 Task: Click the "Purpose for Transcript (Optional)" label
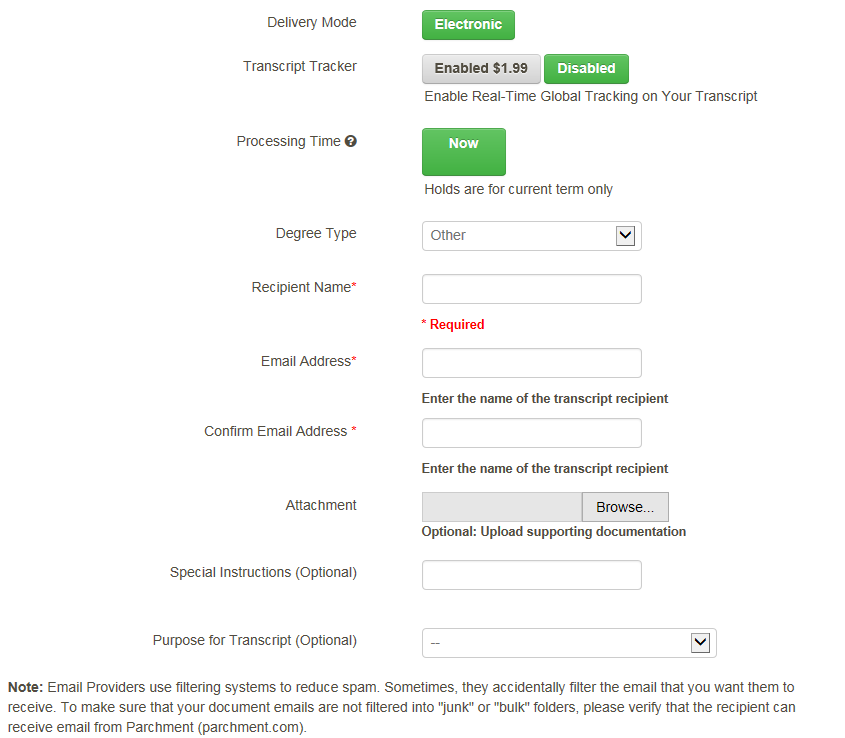254,640
